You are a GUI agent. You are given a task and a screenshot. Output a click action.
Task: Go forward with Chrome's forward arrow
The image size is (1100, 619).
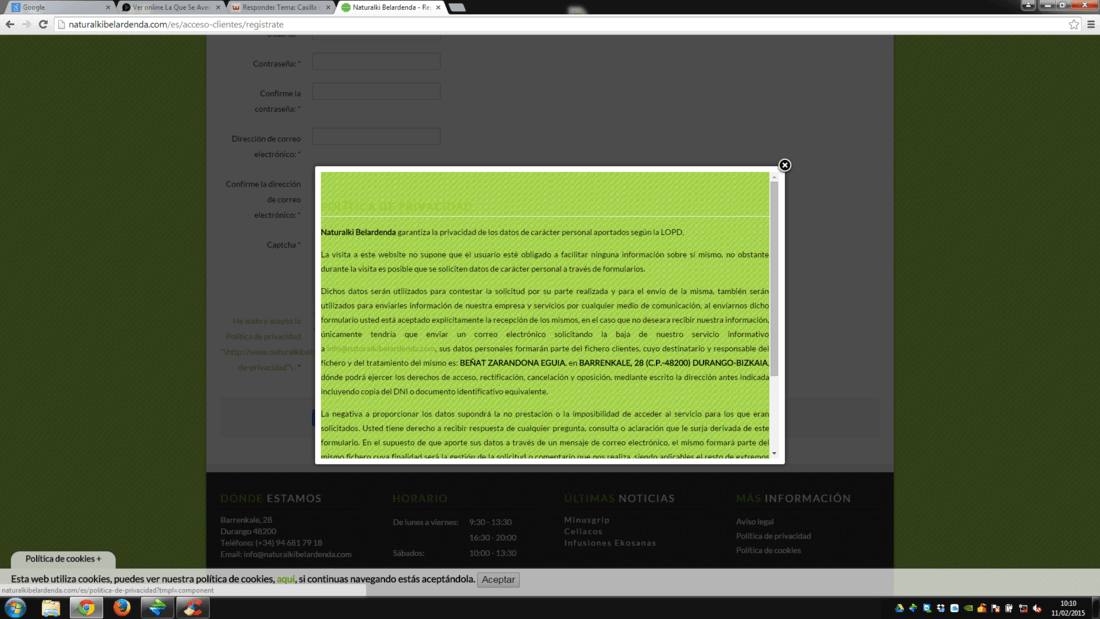[26, 24]
